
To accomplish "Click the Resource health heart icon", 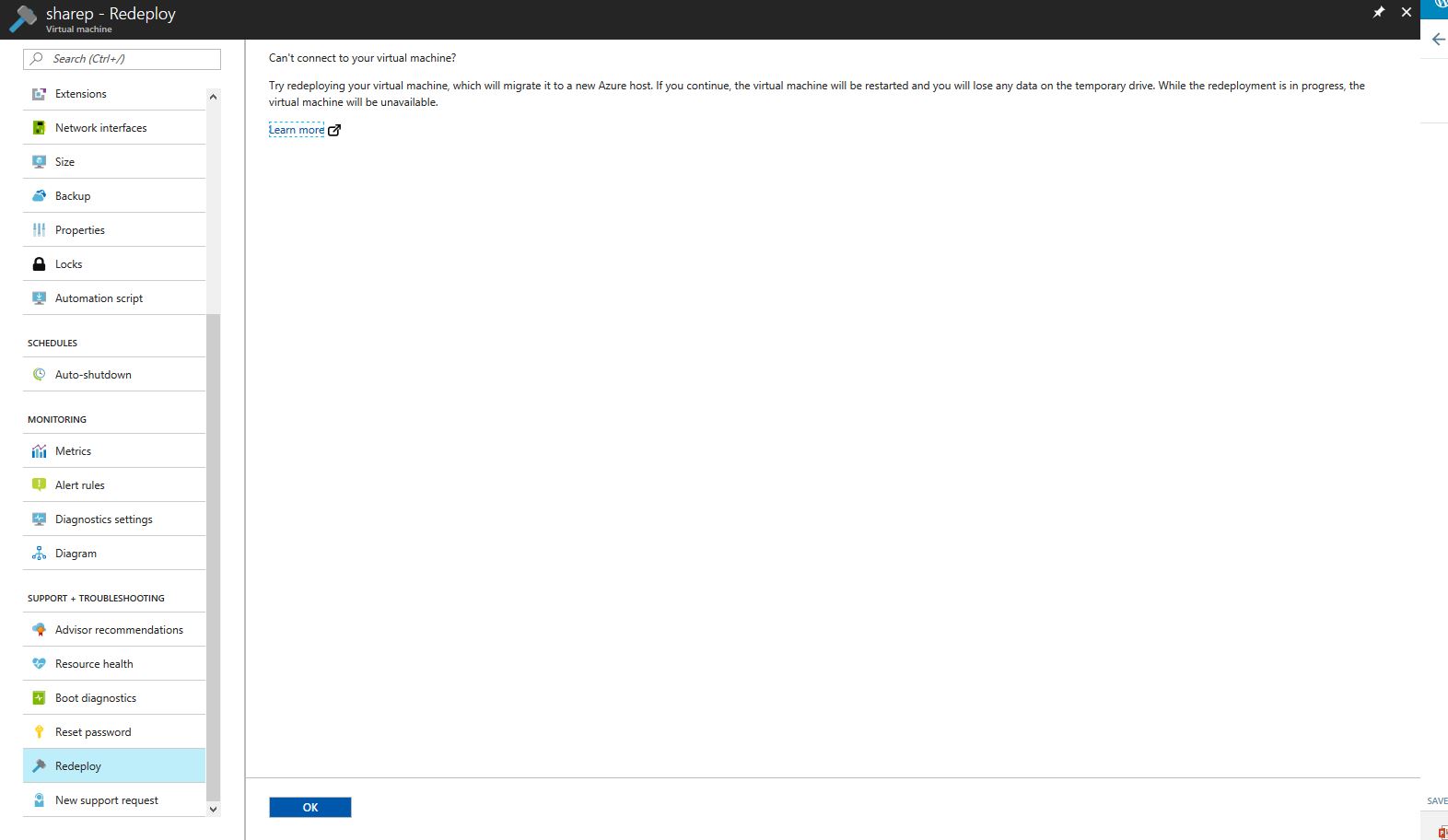I will click(x=39, y=664).
